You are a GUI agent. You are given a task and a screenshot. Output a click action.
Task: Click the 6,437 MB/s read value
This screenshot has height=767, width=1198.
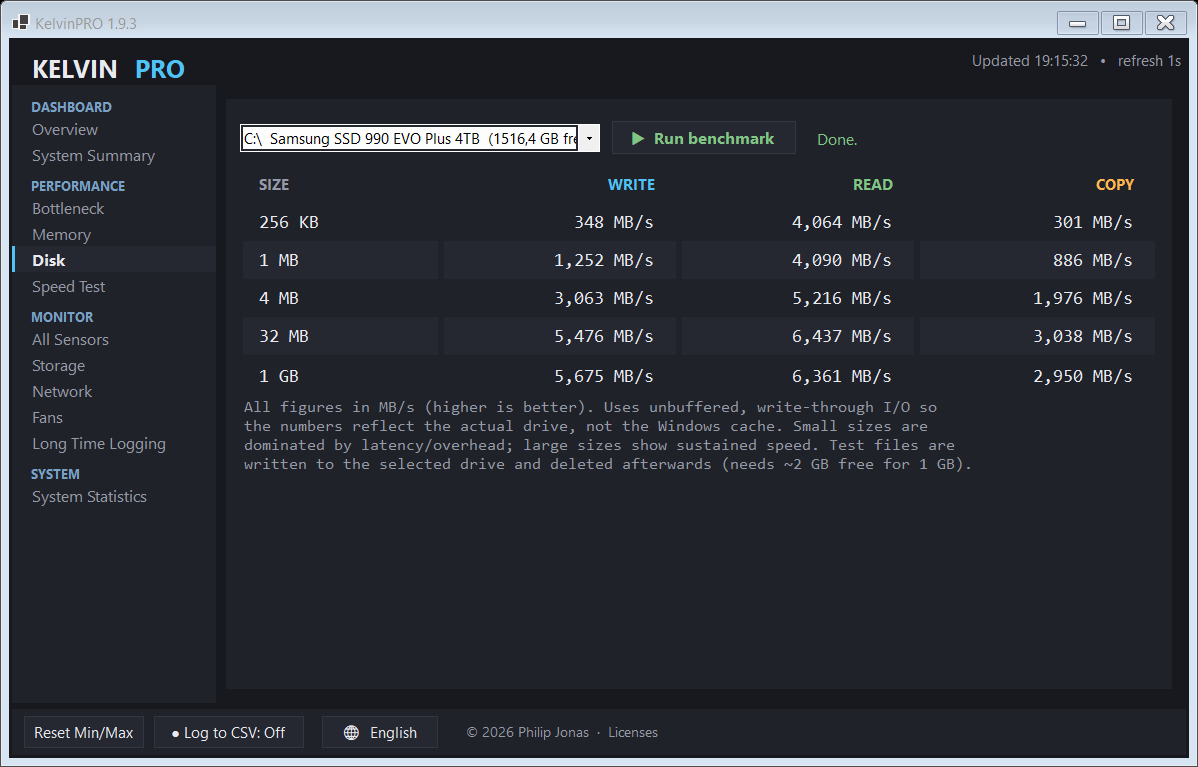(x=841, y=336)
